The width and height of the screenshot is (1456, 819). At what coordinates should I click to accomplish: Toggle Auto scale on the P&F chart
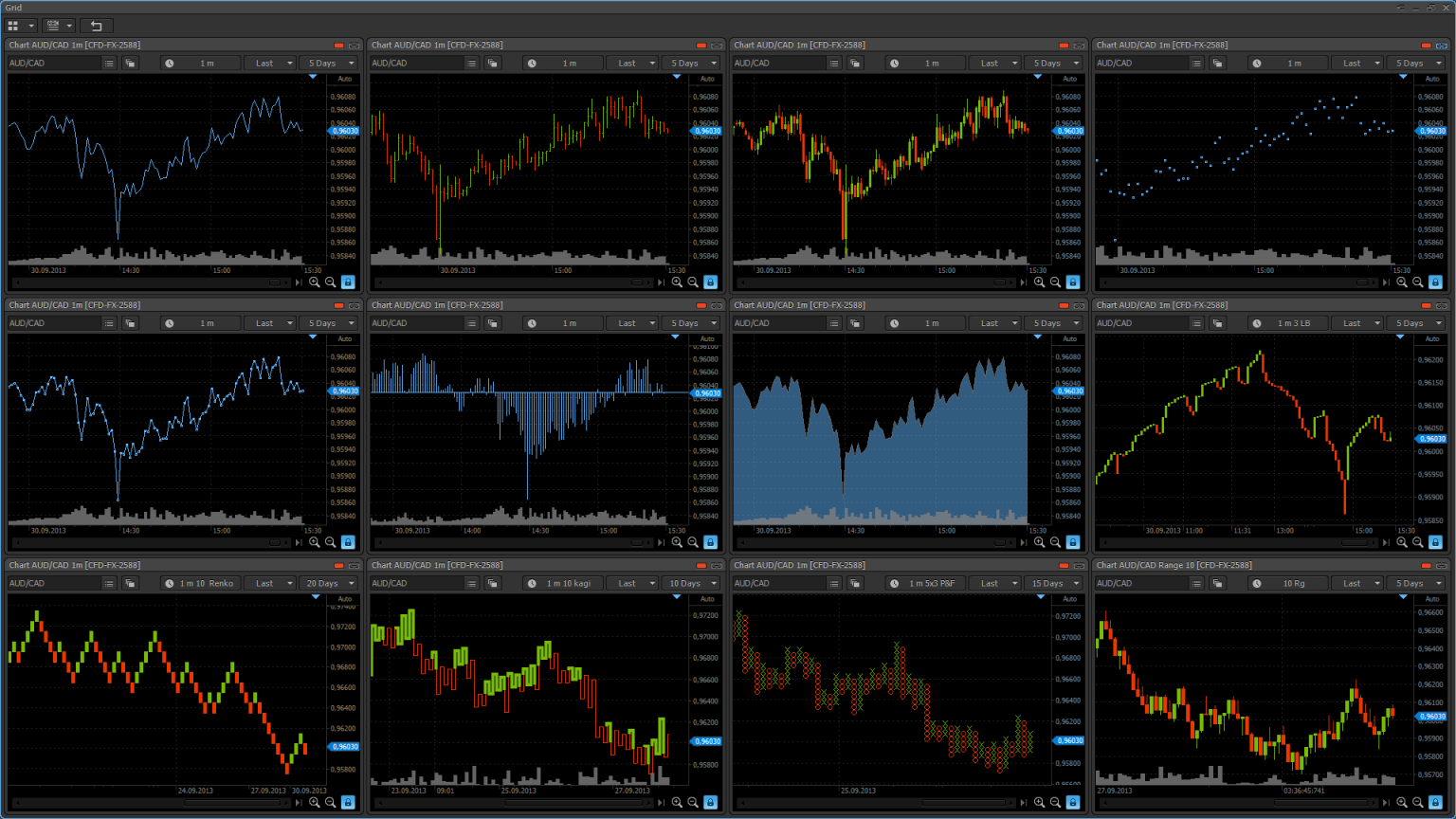point(1069,599)
